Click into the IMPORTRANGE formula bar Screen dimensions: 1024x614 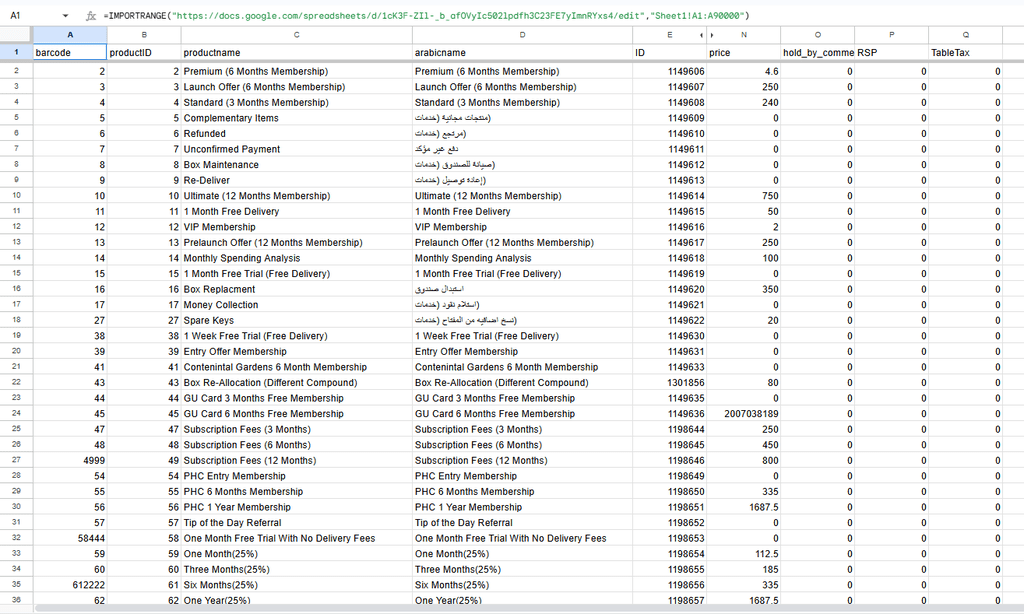point(500,16)
